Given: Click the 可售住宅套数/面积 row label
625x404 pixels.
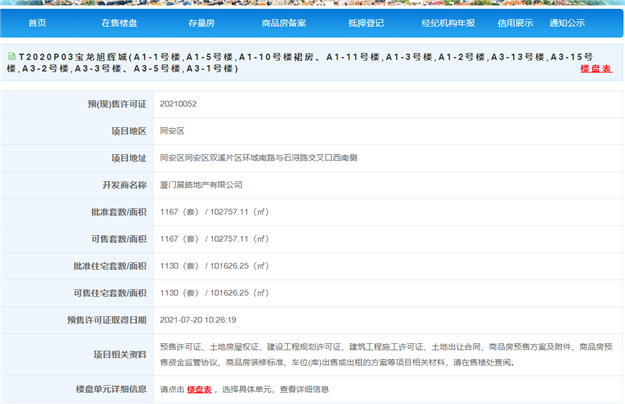Looking at the screenshot, I should pyautogui.click(x=110, y=293).
